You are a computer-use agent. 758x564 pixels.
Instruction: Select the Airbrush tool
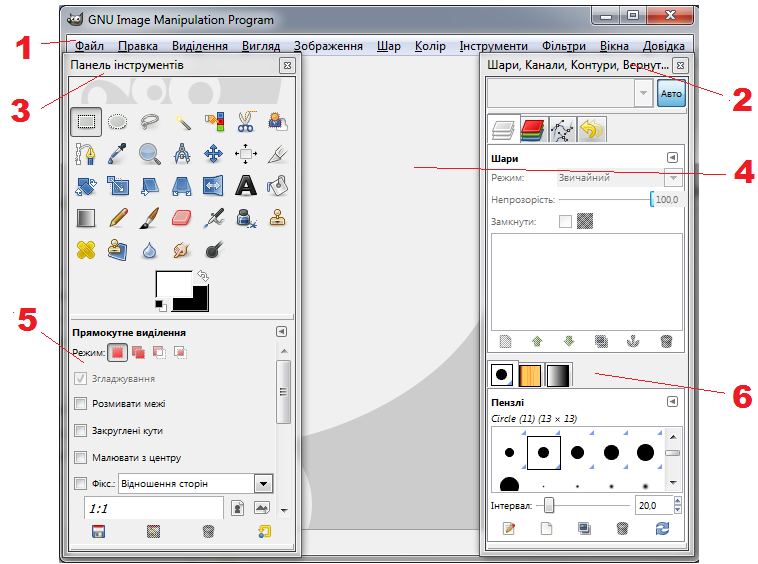(214, 218)
